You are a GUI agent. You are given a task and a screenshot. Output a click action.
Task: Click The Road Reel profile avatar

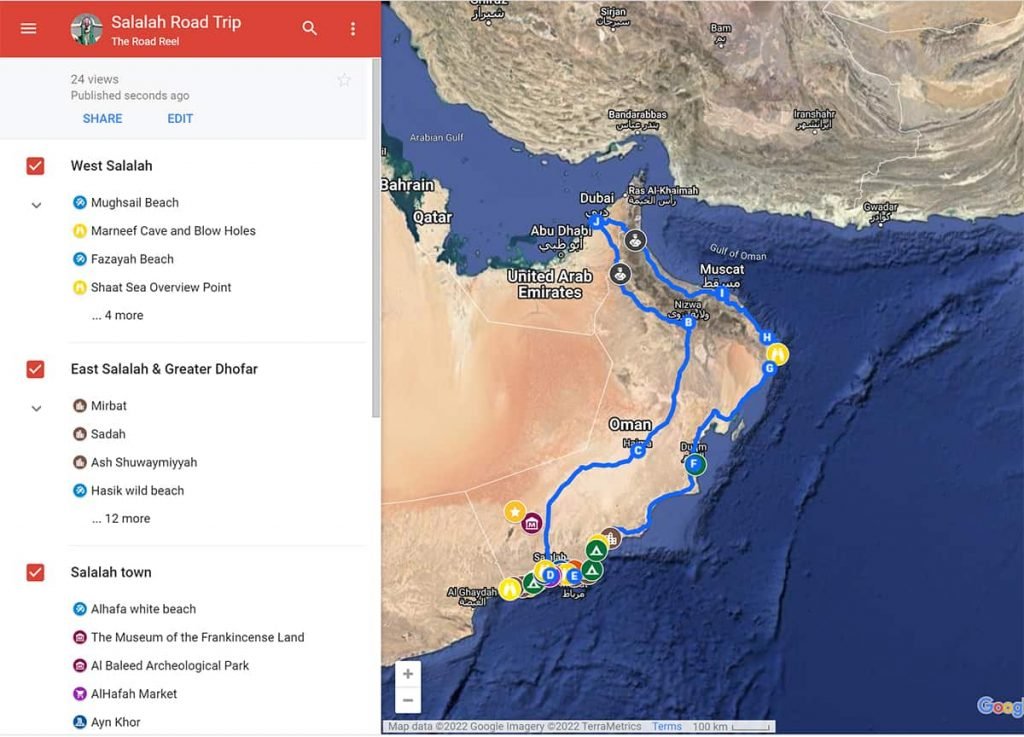pyautogui.click(x=87, y=29)
